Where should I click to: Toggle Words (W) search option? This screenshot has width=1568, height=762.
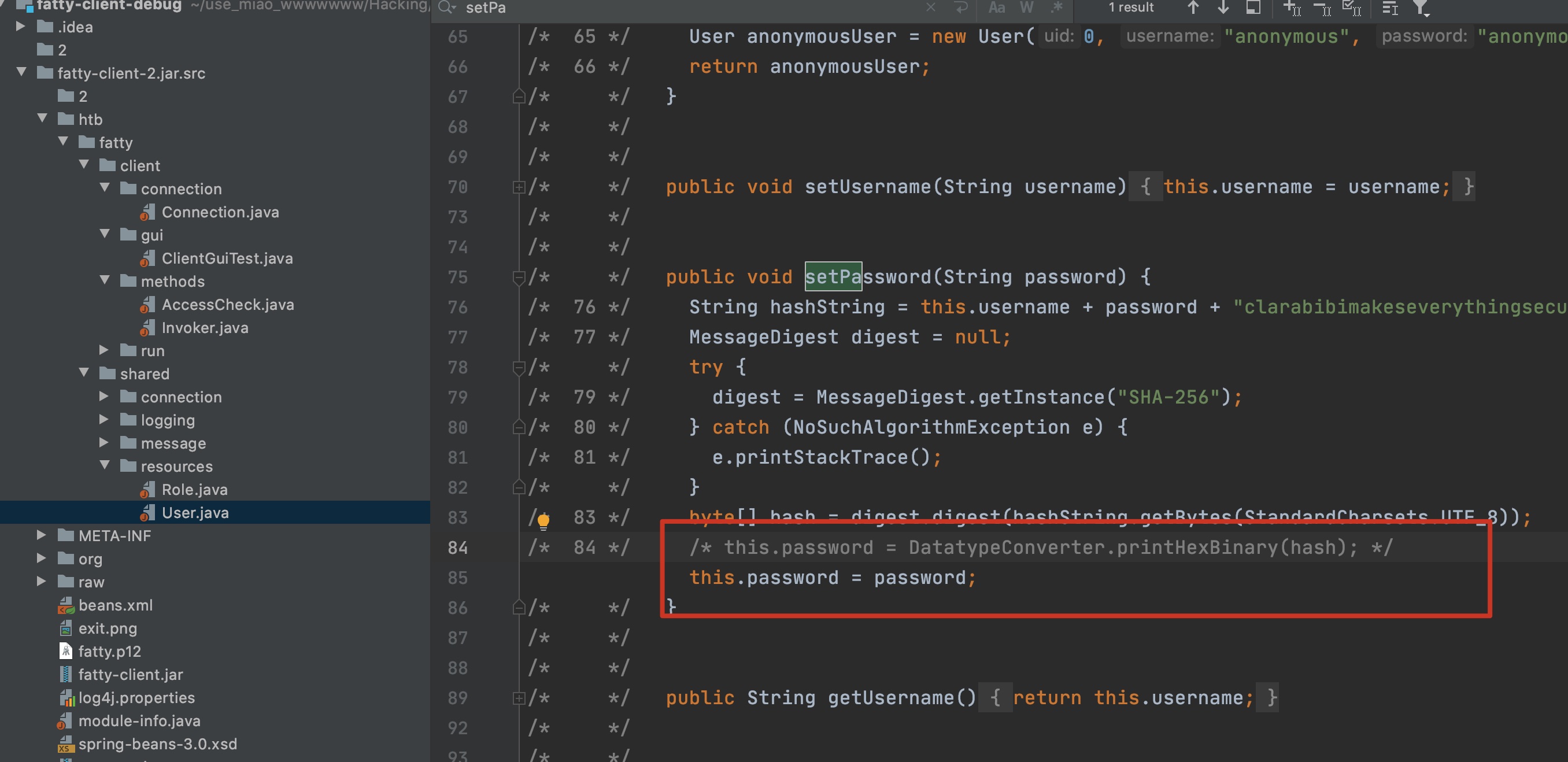coord(1026,8)
